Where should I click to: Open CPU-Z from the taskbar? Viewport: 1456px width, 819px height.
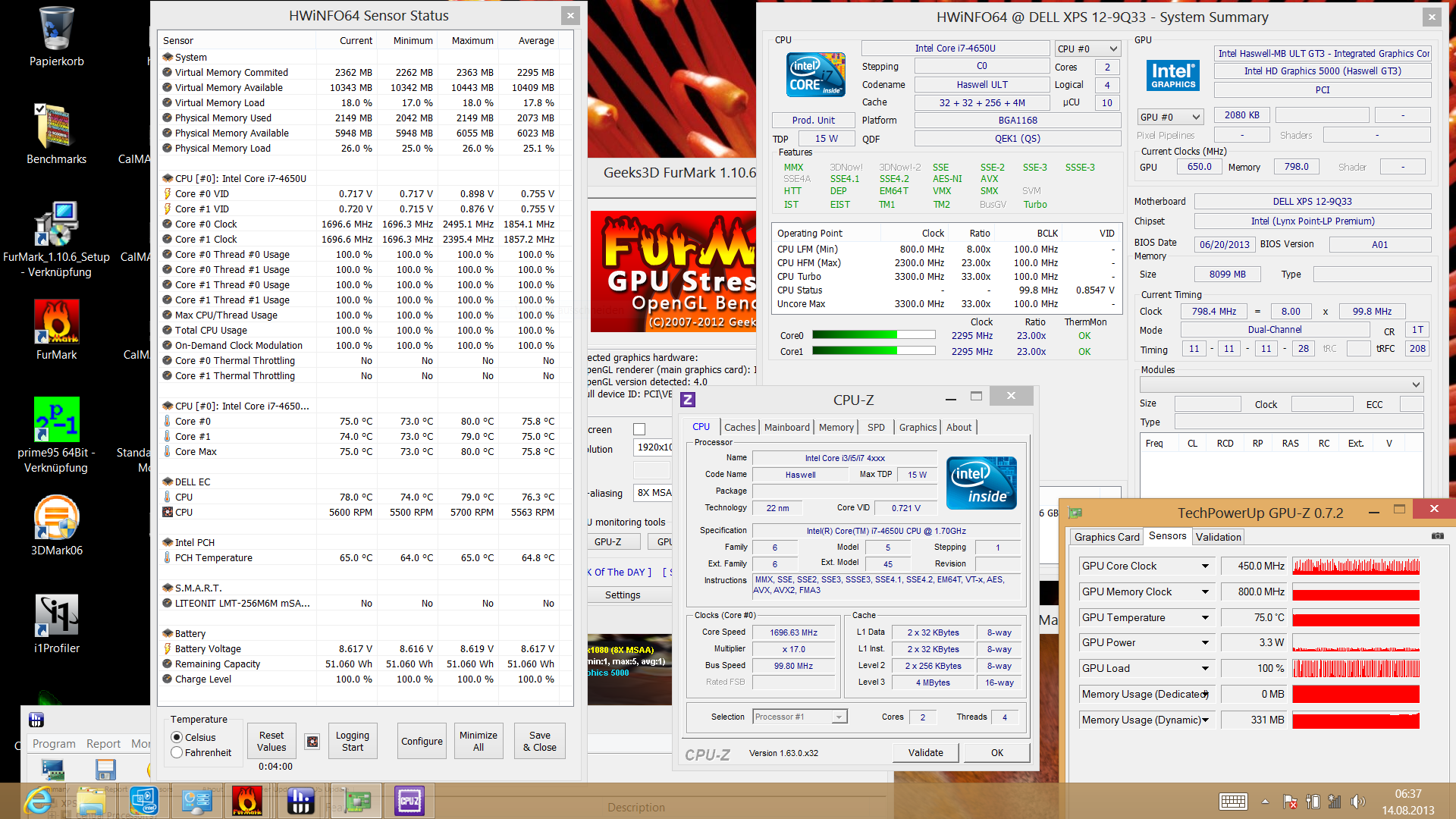[409, 801]
